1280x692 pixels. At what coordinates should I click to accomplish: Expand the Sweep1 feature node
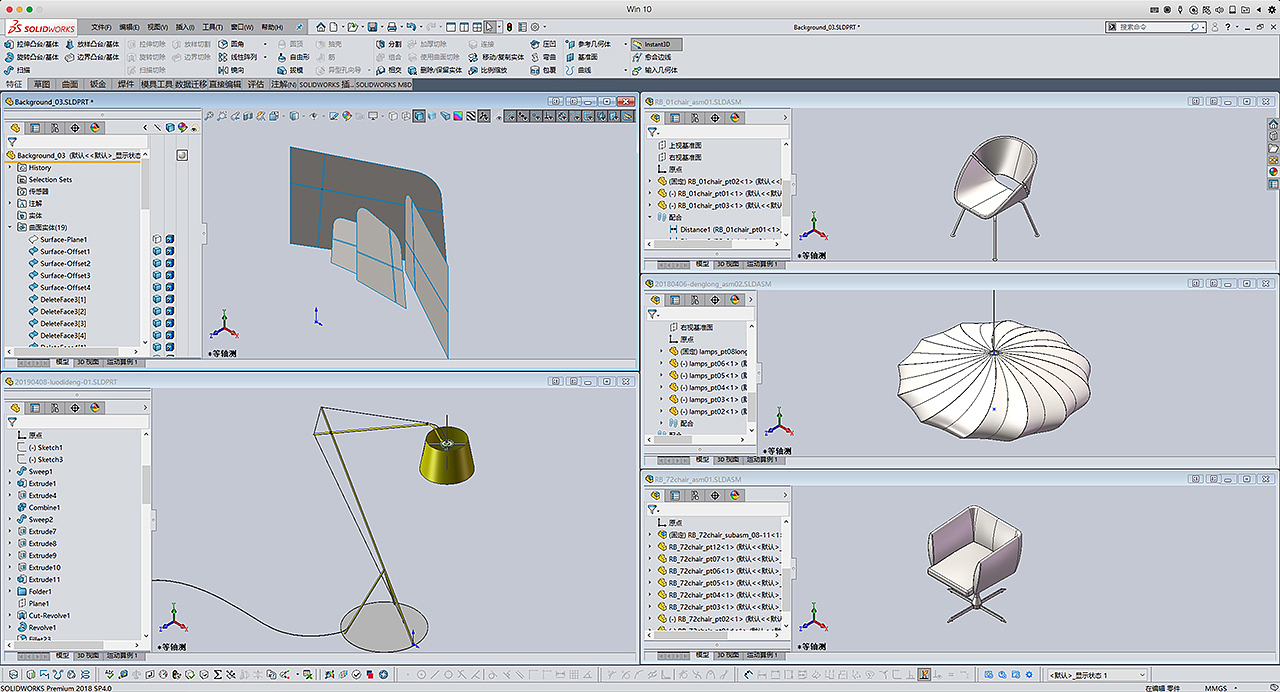click(x=10, y=472)
